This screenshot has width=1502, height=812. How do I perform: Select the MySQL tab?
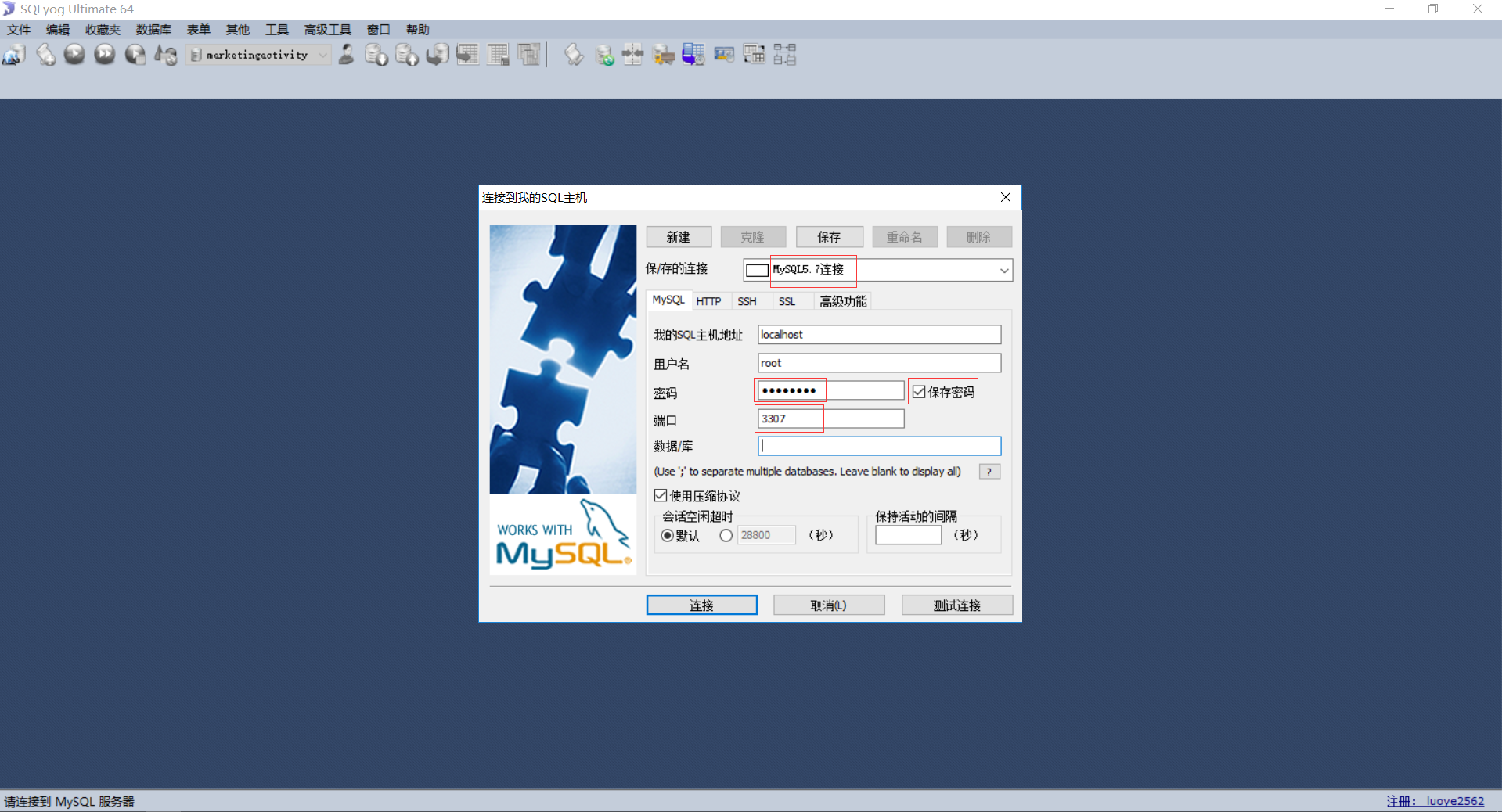[668, 300]
